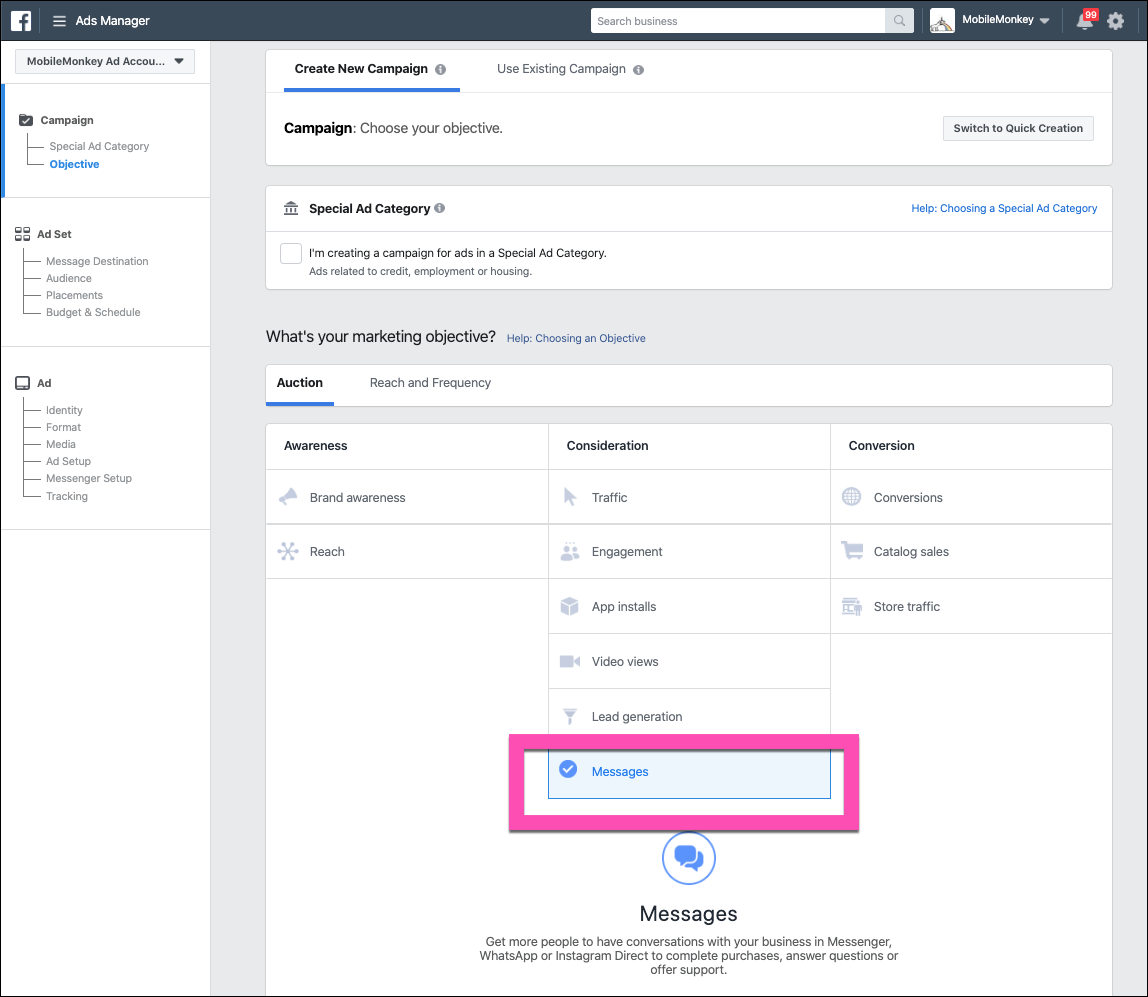Screen dimensions: 1148x997
Task: Choose the Store traffic objective icon
Action: (853, 606)
